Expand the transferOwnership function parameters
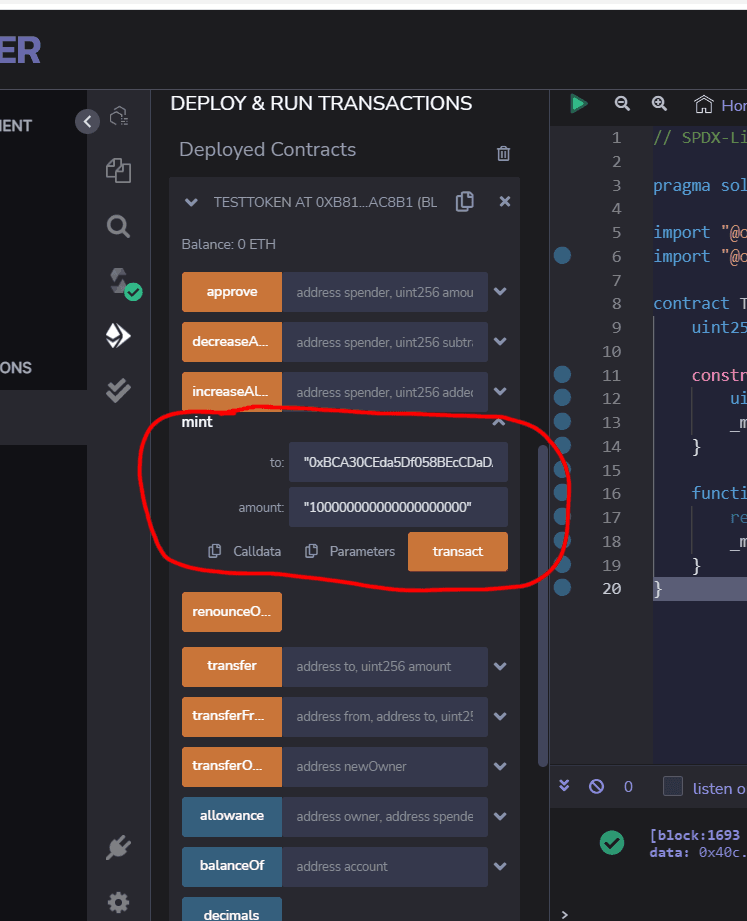Screen dimensions: 747x921 pyautogui.click(x=500, y=766)
